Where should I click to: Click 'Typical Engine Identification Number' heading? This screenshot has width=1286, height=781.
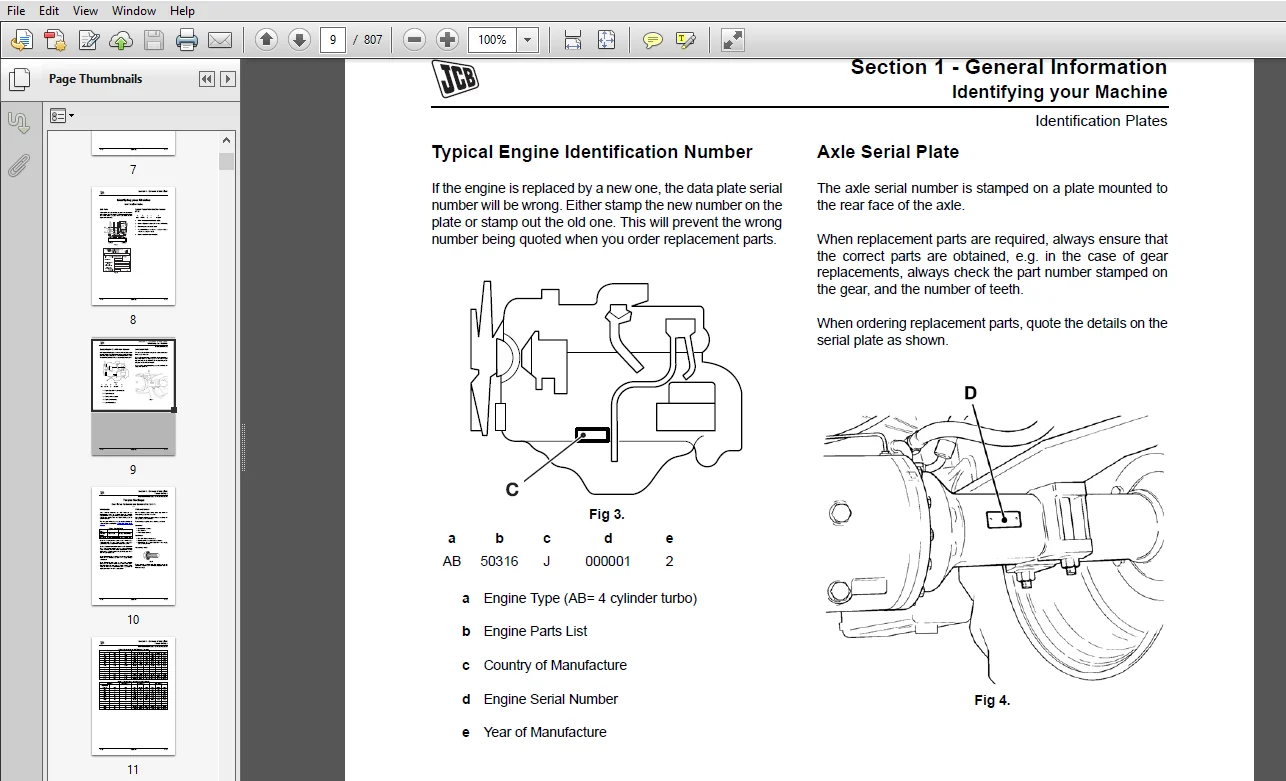tap(592, 152)
